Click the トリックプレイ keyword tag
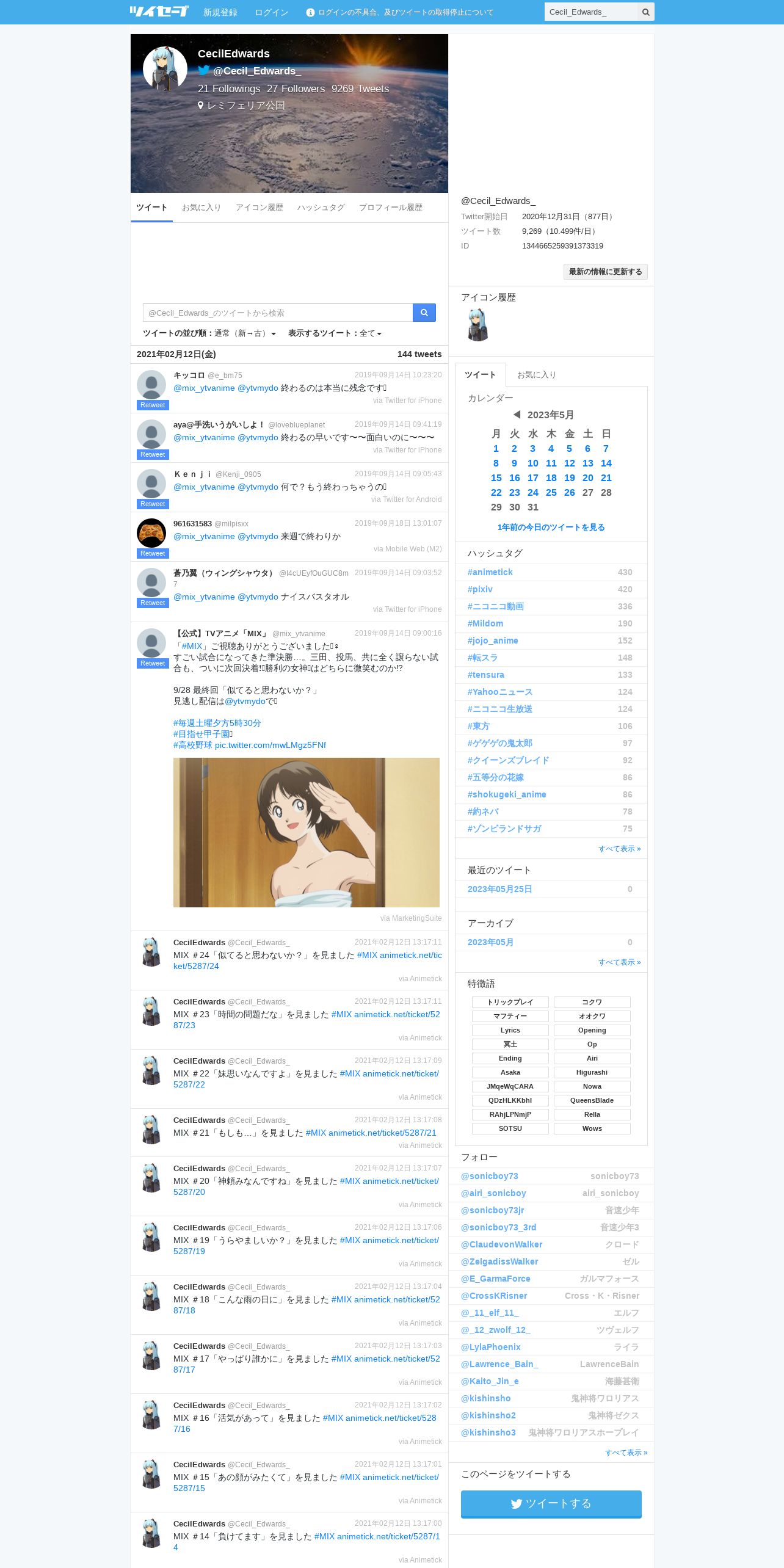Screen dimensions: 784x1568 pyautogui.click(x=510, y=1002)
